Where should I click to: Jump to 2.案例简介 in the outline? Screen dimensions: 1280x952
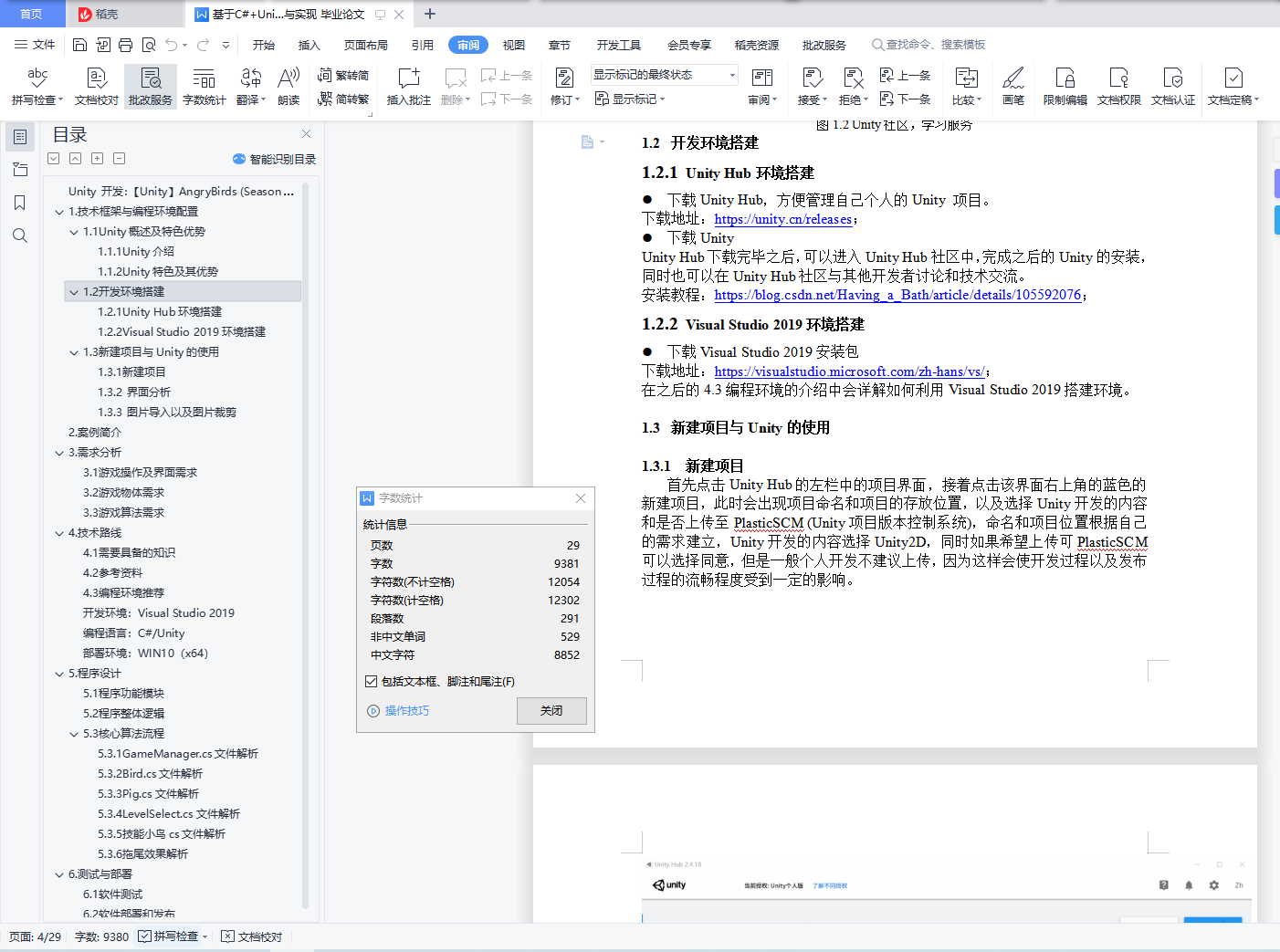click(x=95, y=433)
